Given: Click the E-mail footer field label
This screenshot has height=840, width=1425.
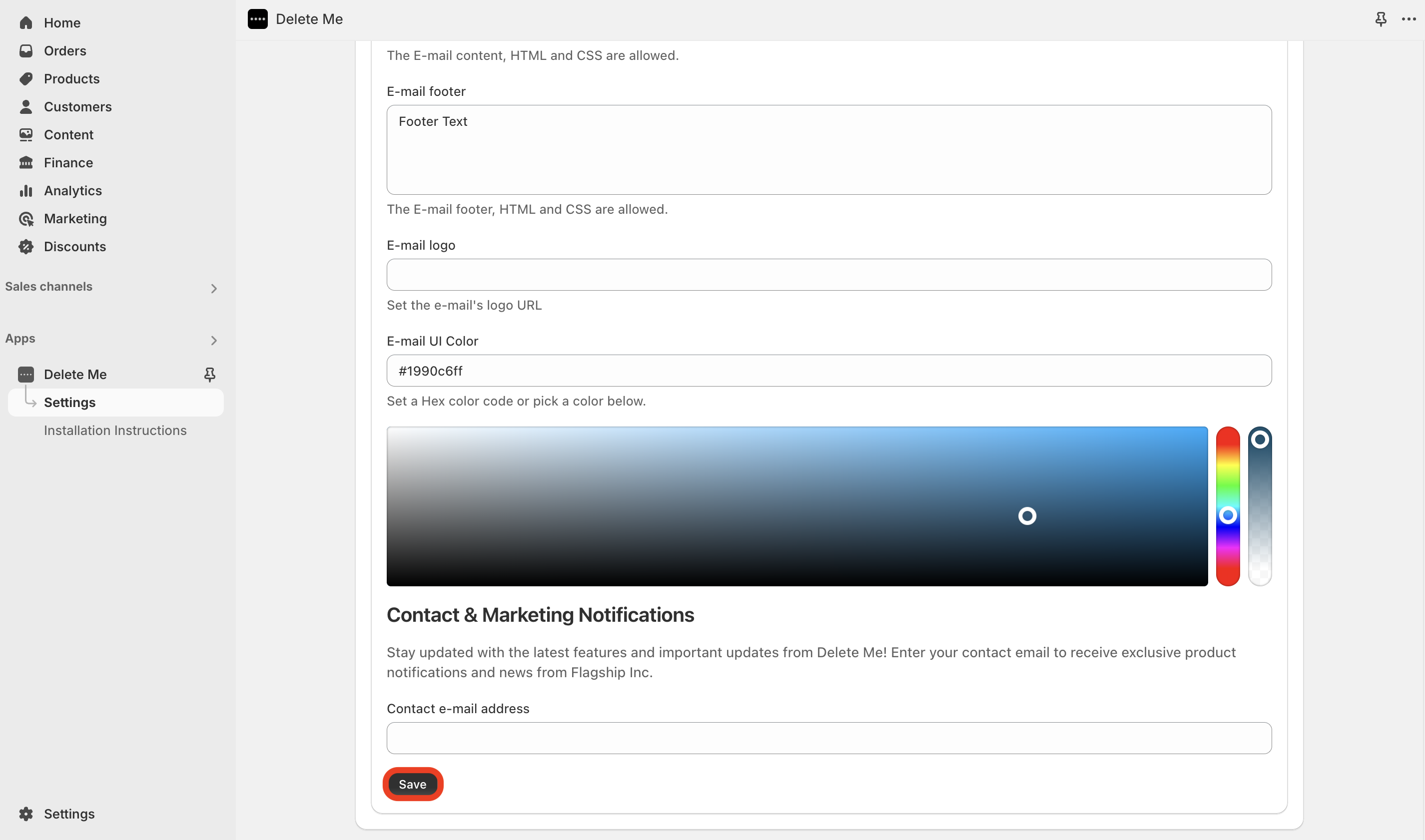Looking at the screenshot, I should [x=426, y=92].
